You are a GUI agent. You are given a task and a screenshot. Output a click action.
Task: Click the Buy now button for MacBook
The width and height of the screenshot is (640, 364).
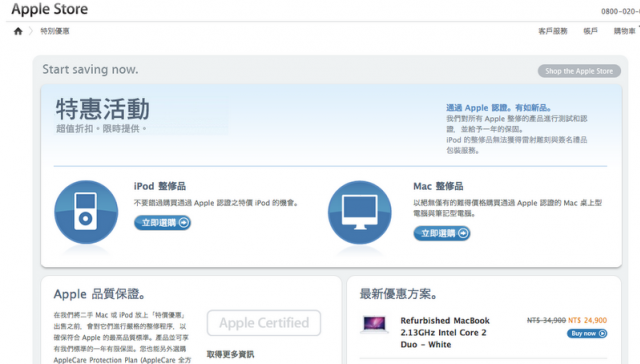click(x=587, y=333)
